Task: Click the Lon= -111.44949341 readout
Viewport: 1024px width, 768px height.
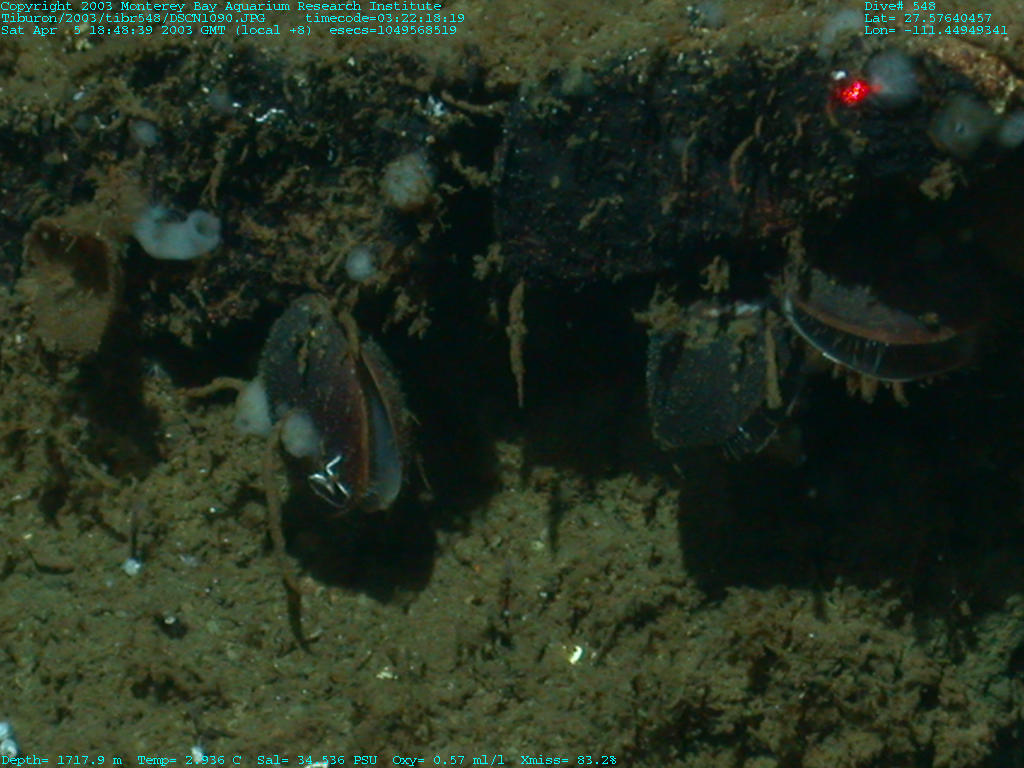Action: coord(936,30)
